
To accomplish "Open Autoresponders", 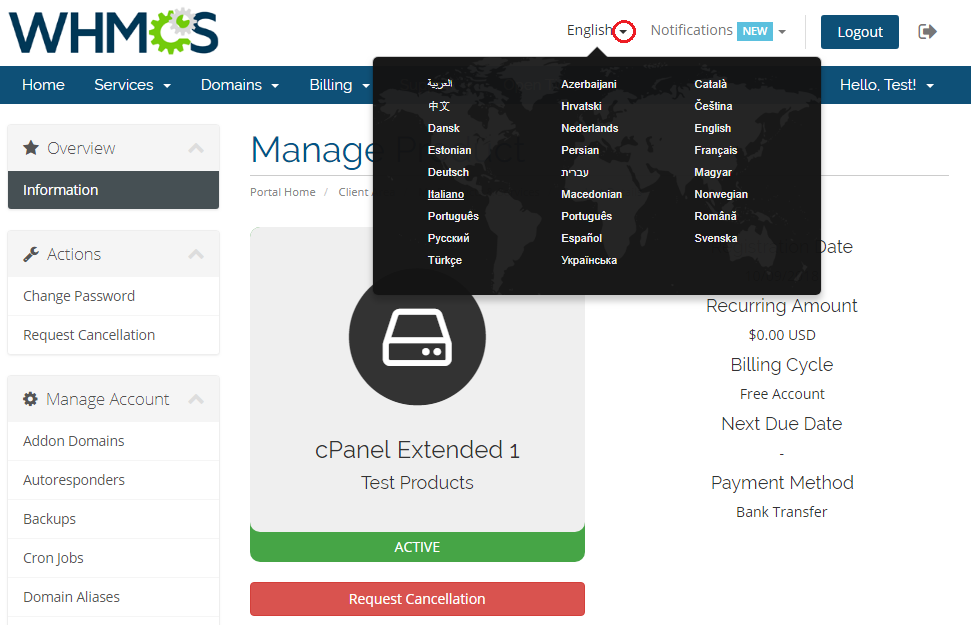I will [113, 480].
